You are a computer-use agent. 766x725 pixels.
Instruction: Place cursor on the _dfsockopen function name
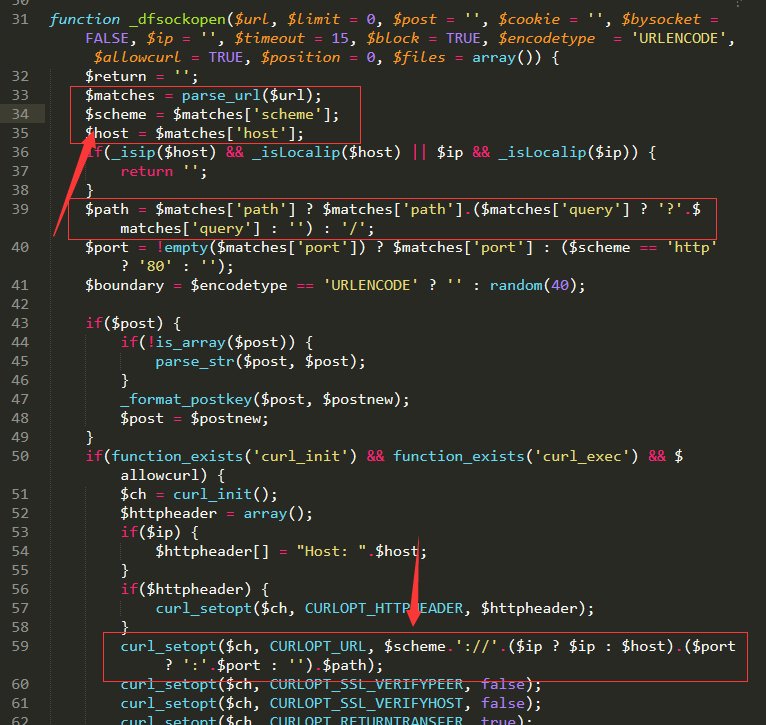177,20
